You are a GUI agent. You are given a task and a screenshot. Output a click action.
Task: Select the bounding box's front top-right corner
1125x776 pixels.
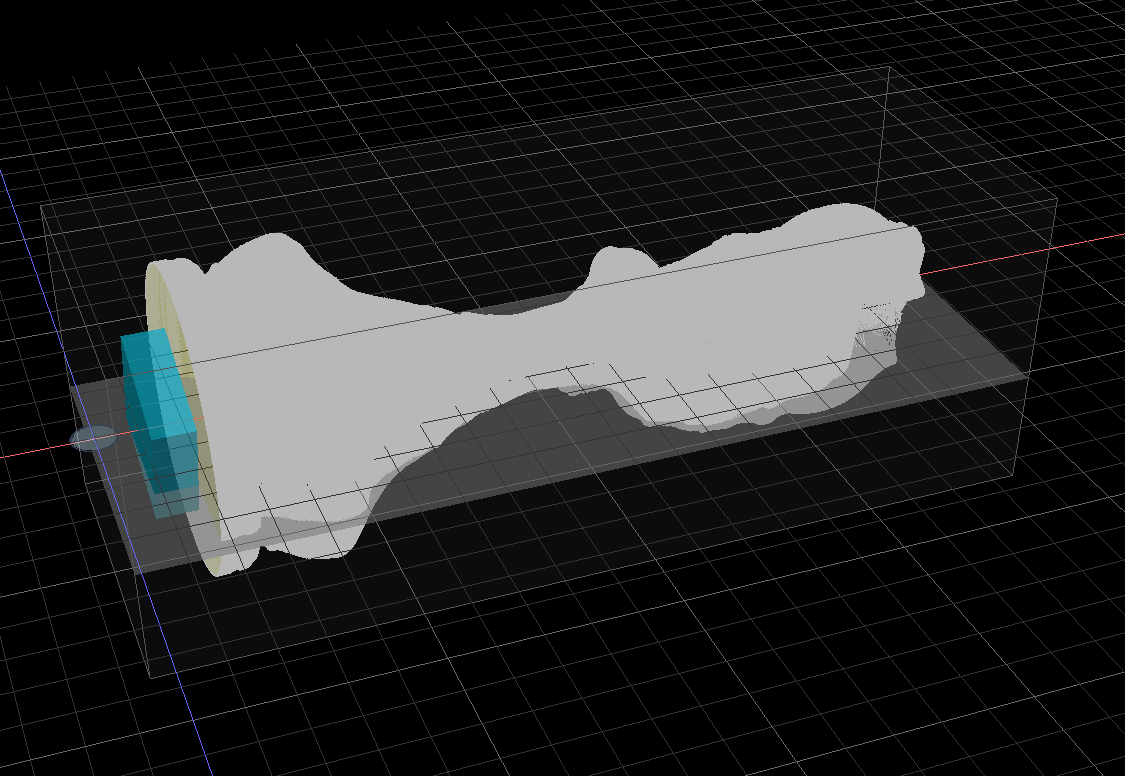1056,198
